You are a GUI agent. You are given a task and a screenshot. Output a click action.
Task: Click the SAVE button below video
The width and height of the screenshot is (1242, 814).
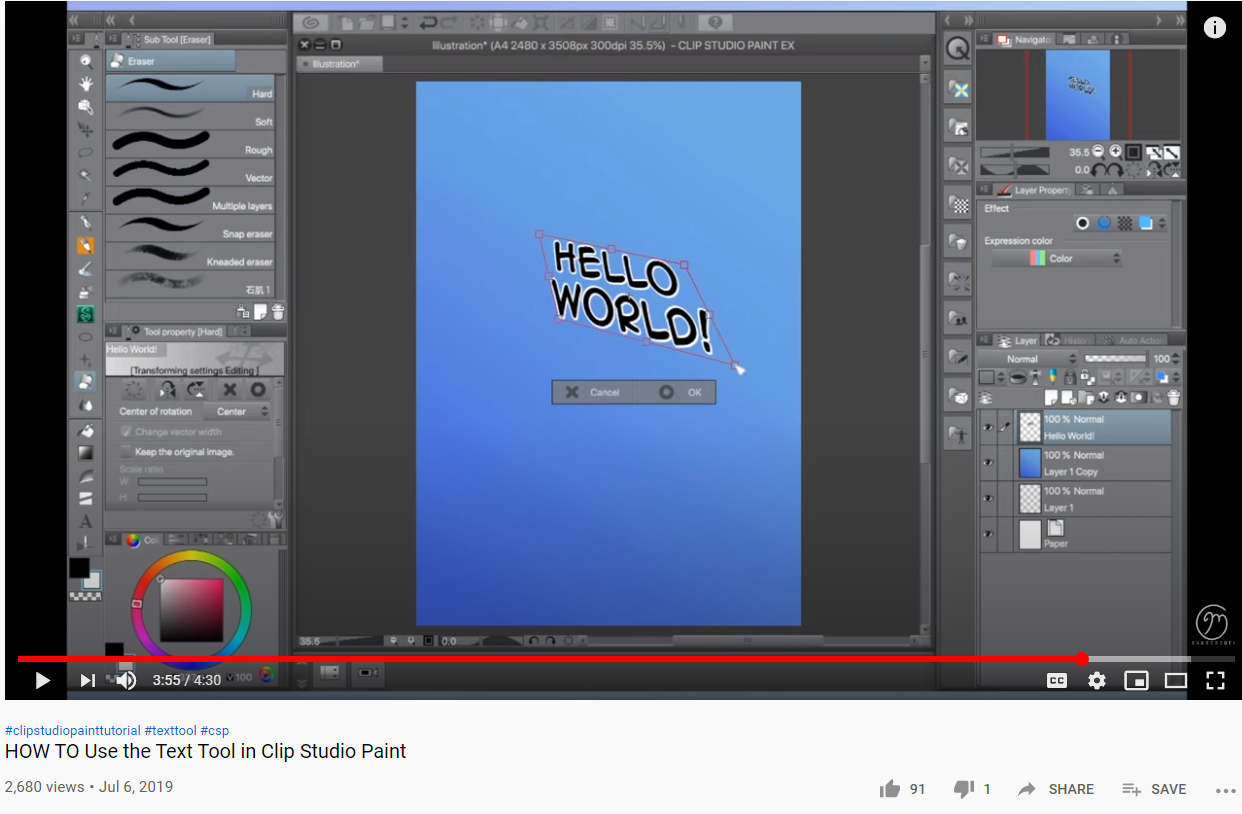[x=1154, y=789]
